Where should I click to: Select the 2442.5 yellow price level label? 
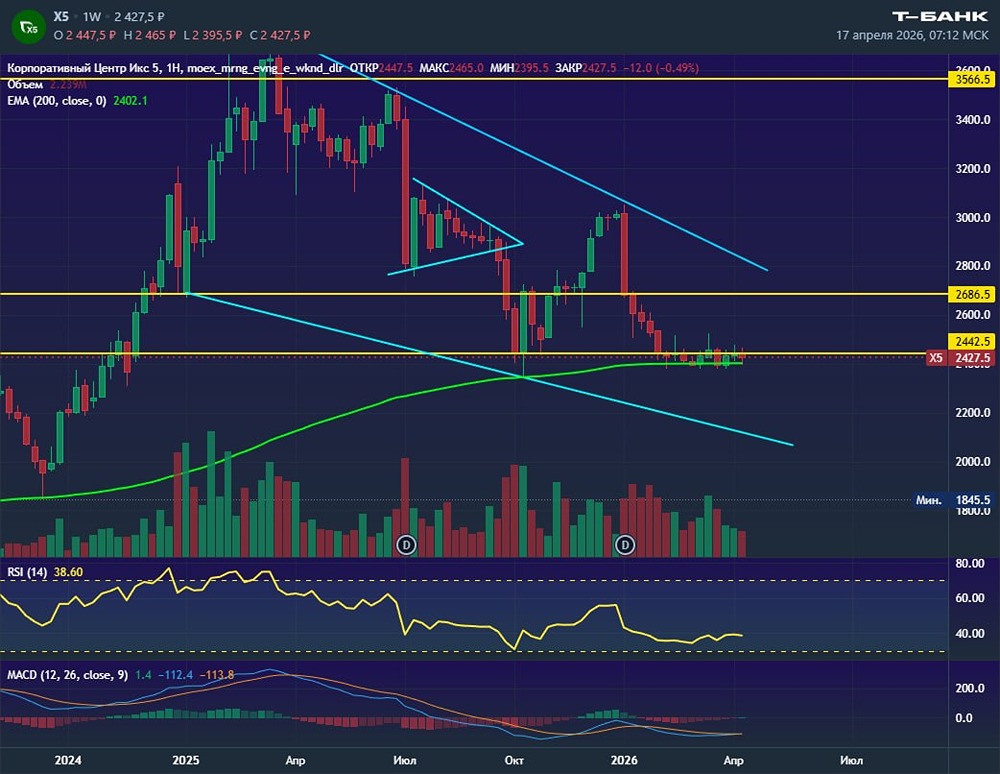pos(972,341)
